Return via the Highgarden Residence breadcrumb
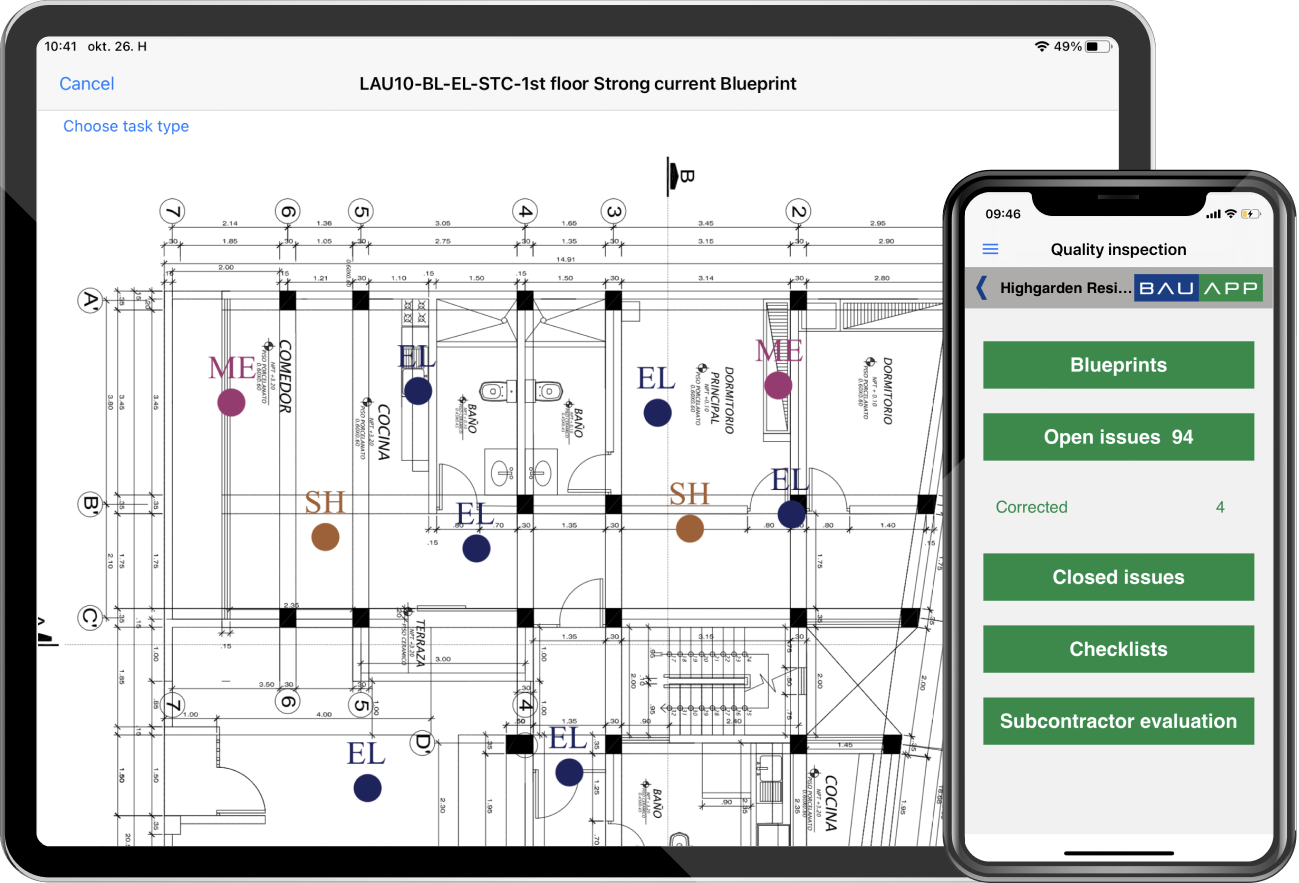This screenshot has width=1299, height=883. coord(1065,287)
